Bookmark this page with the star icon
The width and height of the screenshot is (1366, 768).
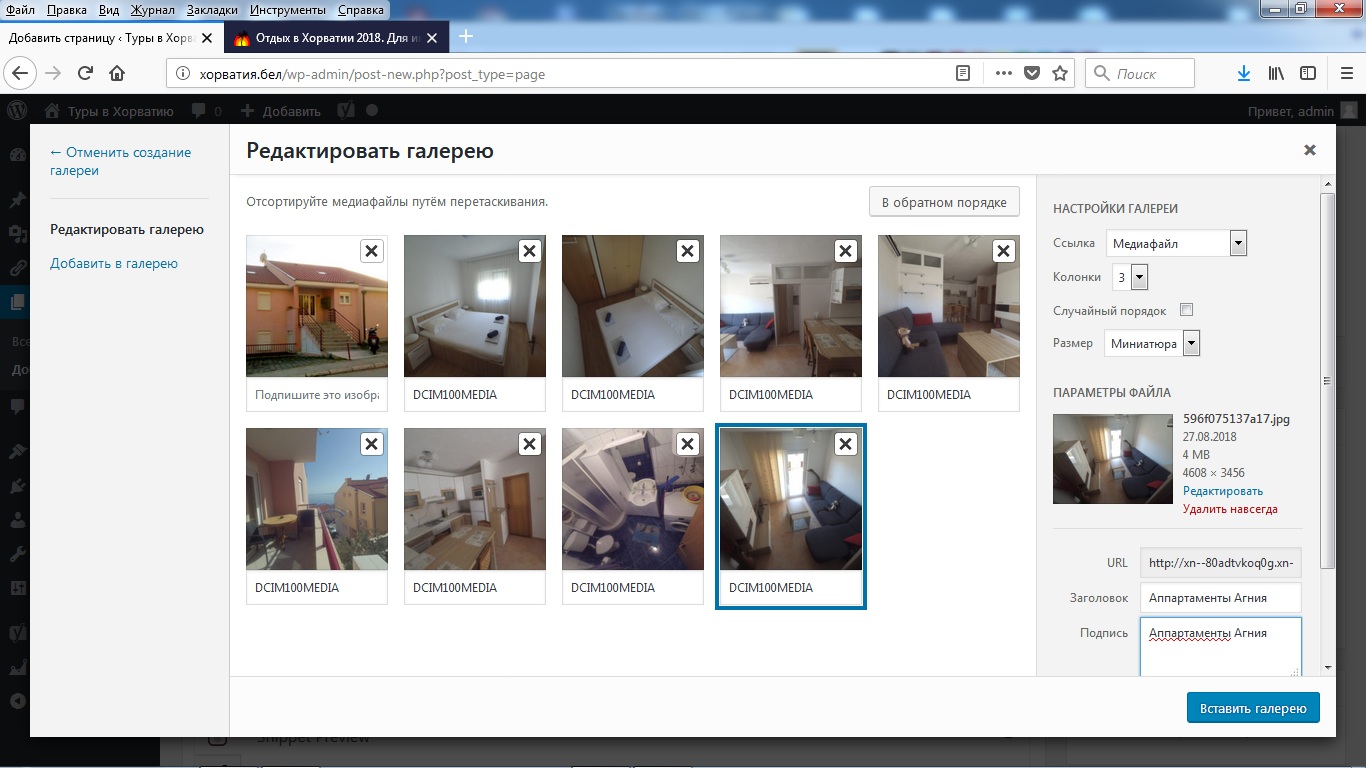point(1060,73)
